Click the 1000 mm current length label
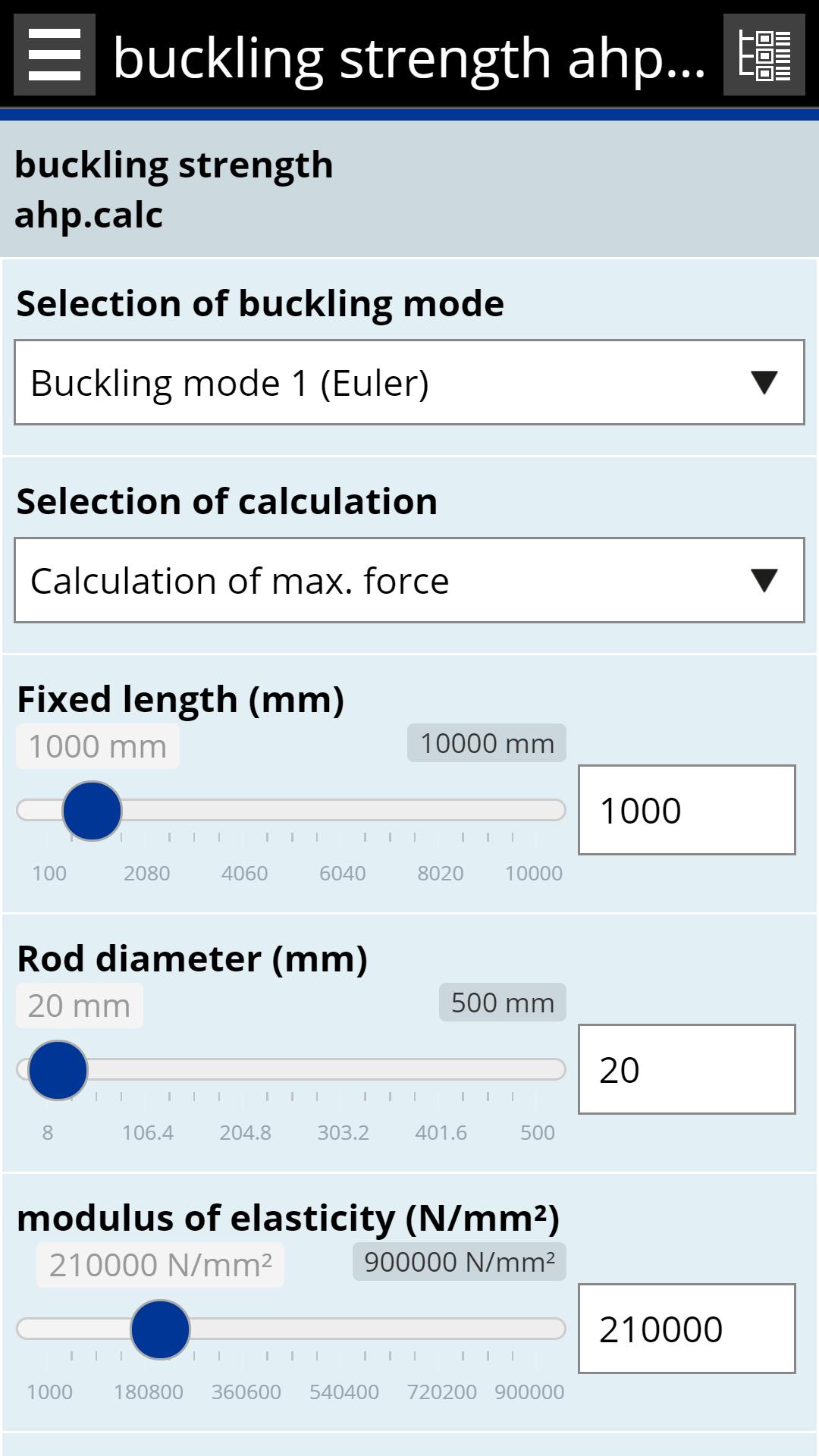The image size is (819, 1456). pos(97,746)
